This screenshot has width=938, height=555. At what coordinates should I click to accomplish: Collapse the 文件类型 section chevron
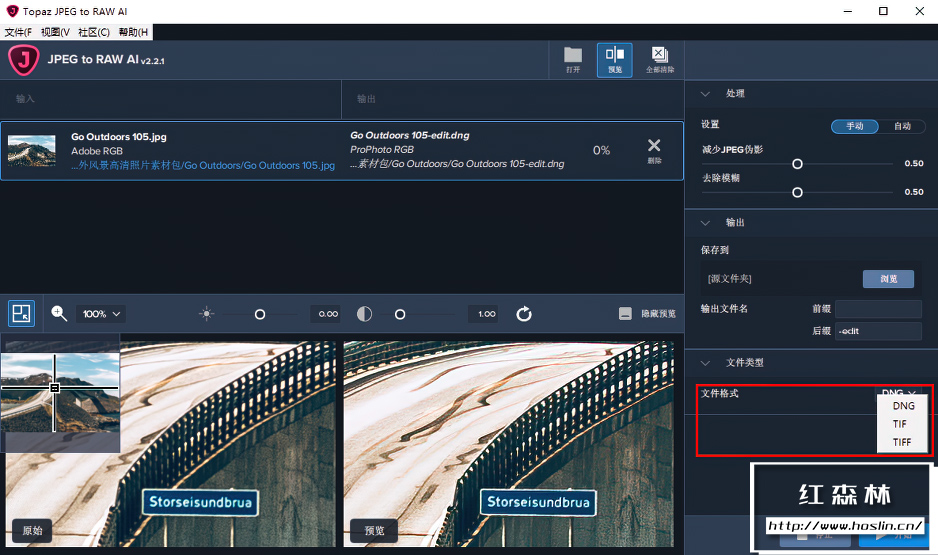click(705, 363)
